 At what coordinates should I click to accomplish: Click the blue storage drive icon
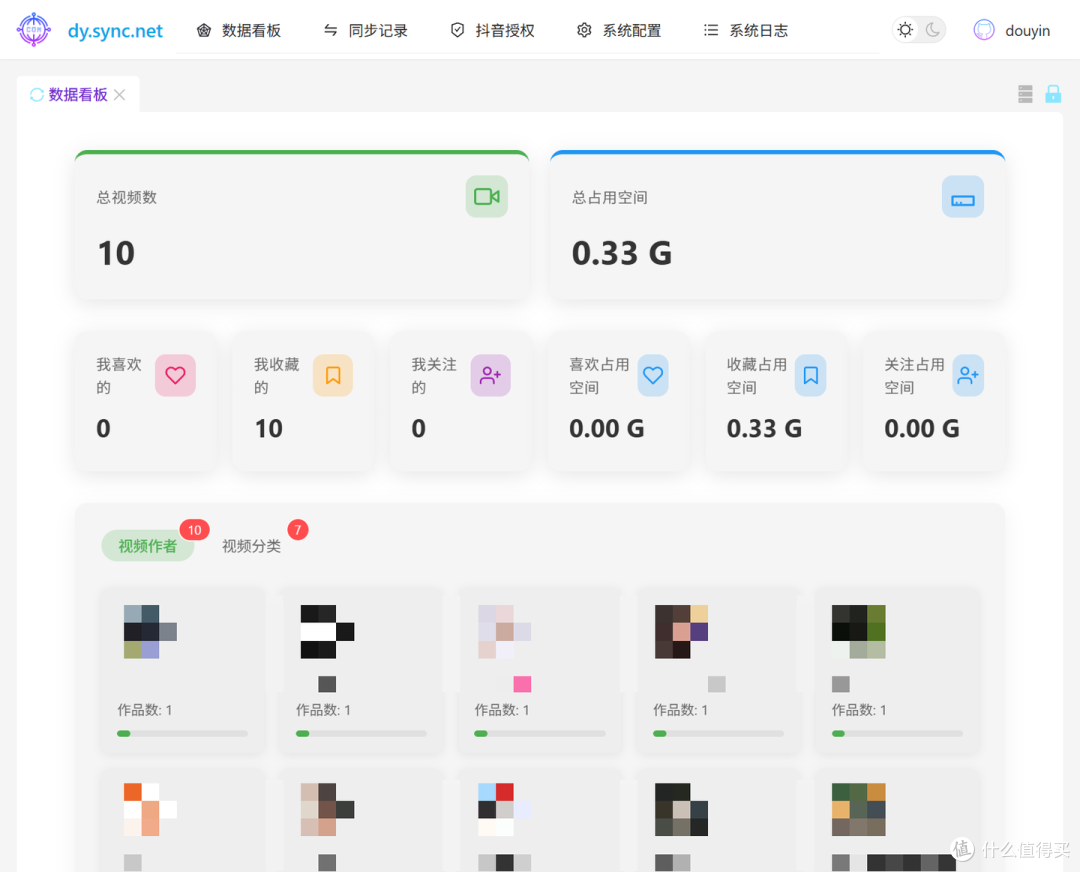[963, 197]
